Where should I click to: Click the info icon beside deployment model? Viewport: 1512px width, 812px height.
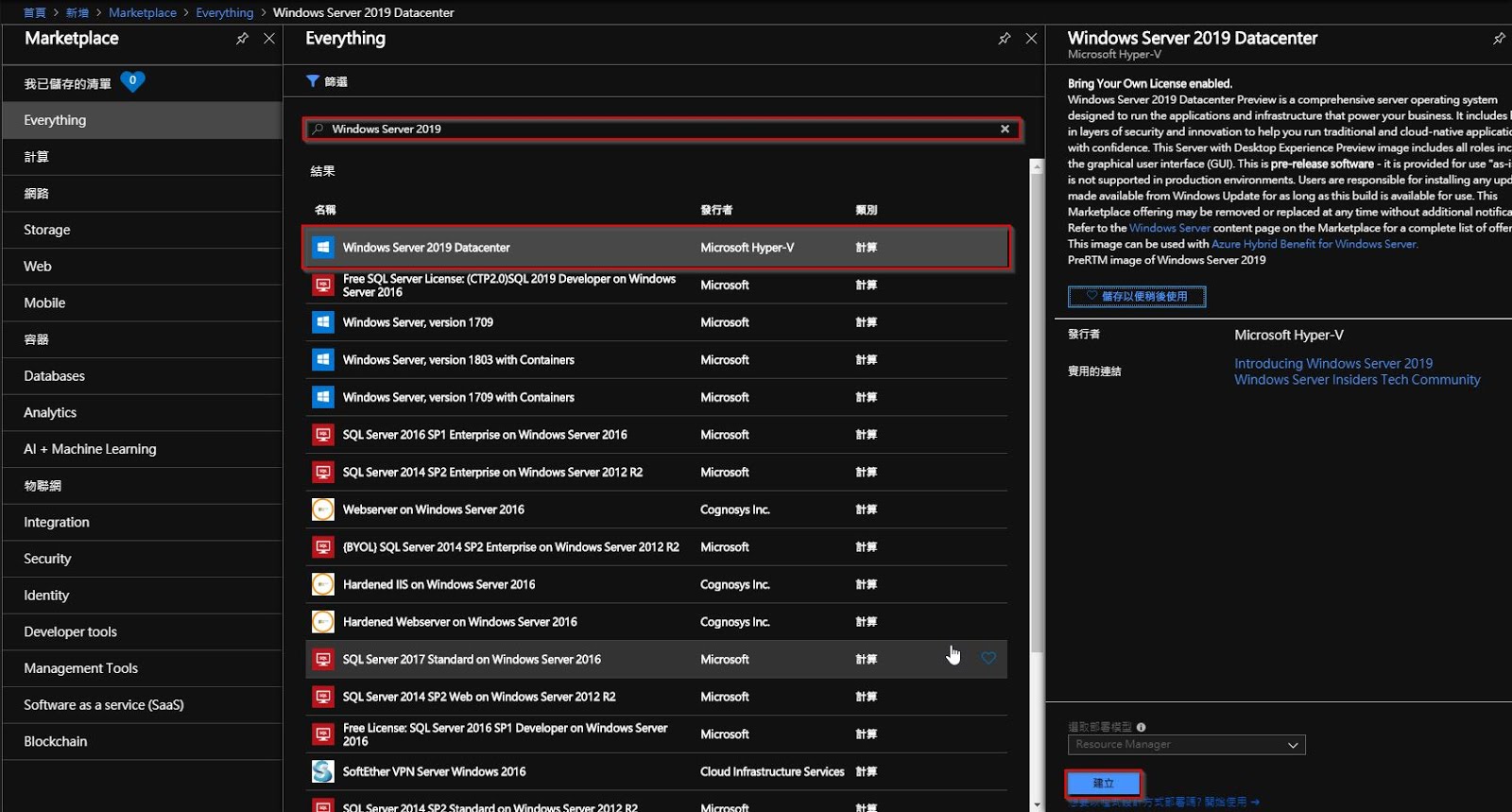[1142, 727]
